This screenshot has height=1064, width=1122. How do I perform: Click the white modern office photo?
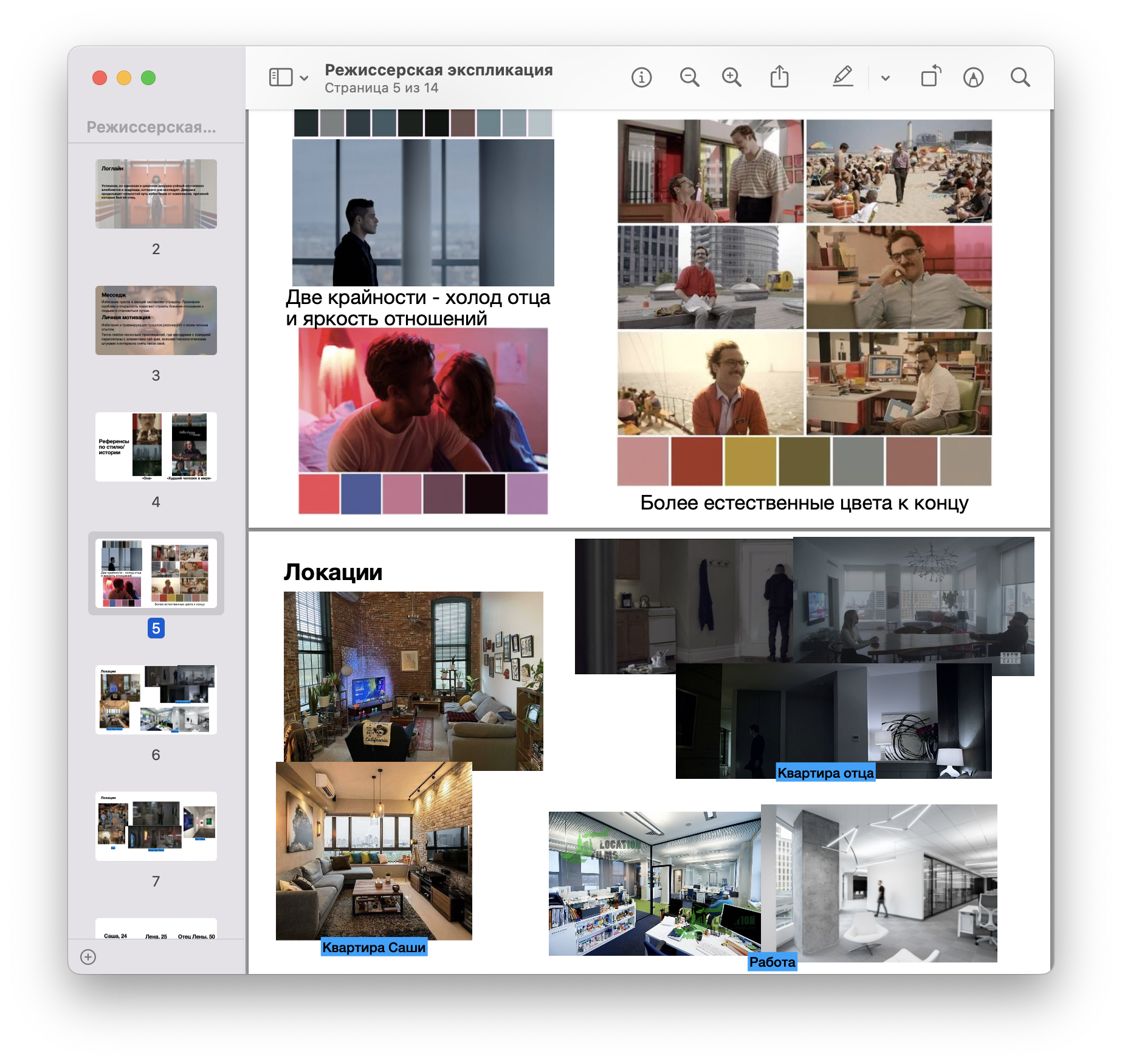(x=879, y=883)
